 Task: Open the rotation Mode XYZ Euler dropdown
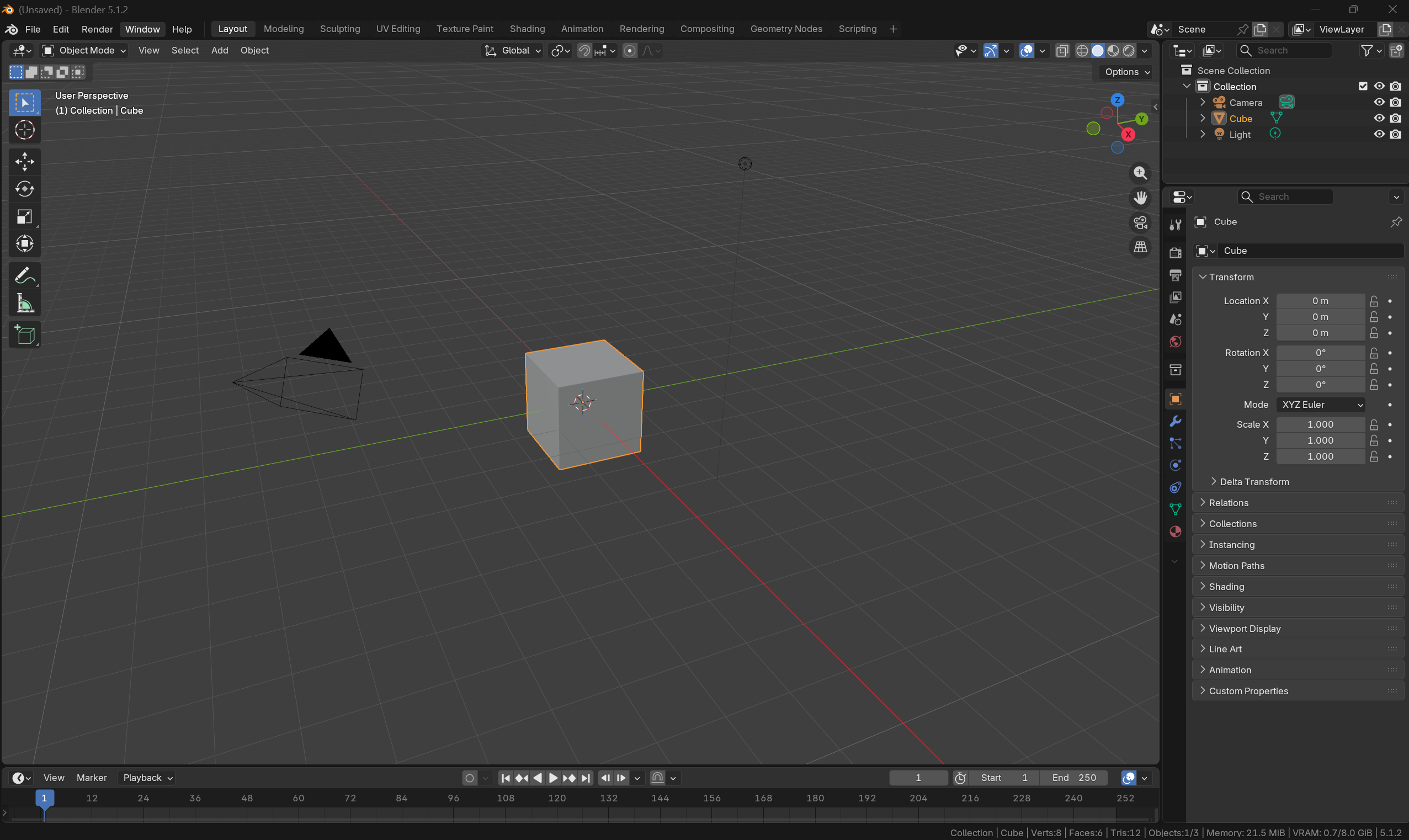(1321, 405)
